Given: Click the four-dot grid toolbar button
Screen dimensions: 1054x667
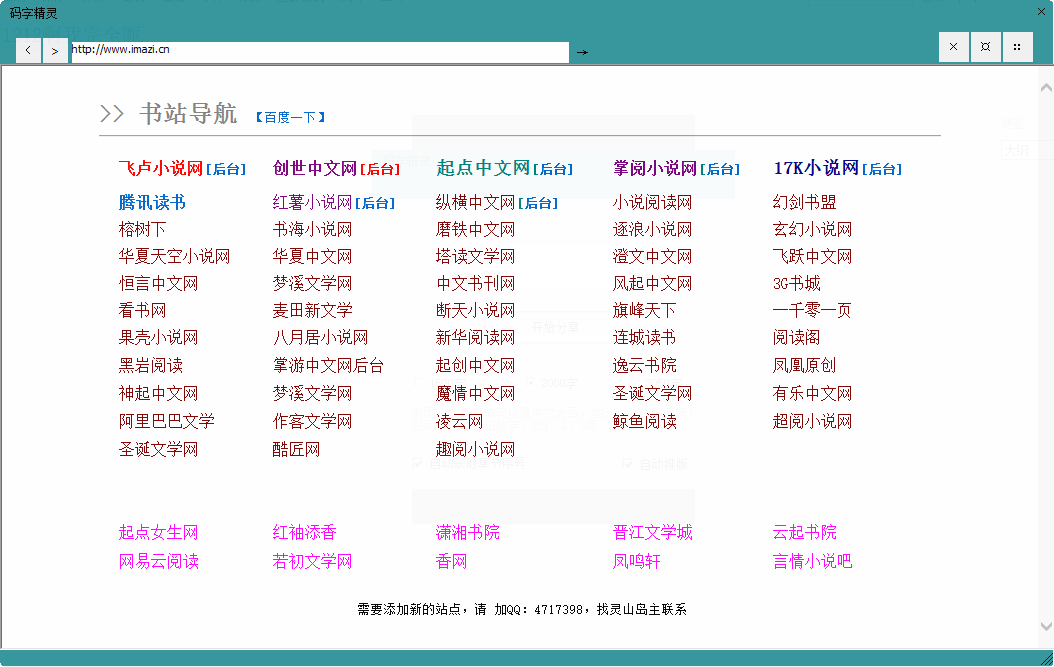Looking at the screenshot, I should click(x=1018, y=47).
